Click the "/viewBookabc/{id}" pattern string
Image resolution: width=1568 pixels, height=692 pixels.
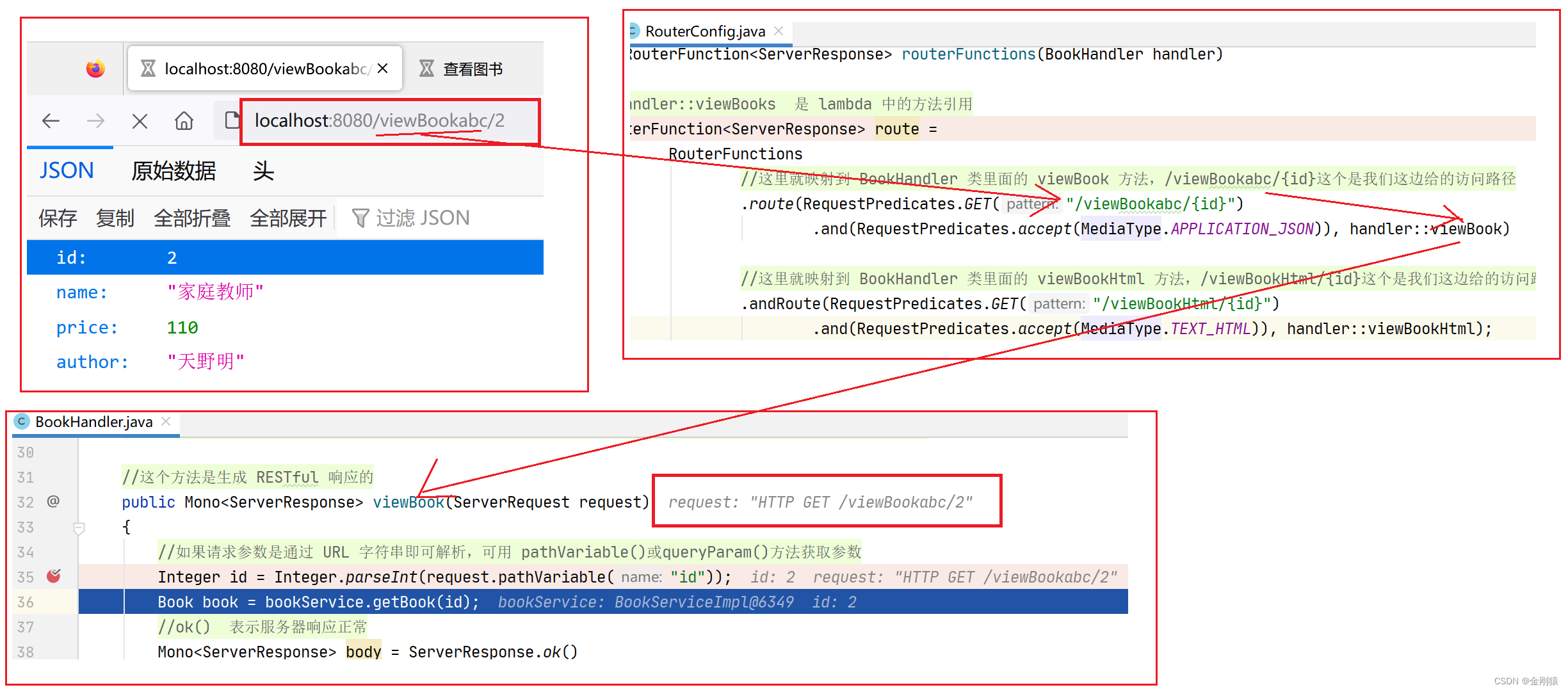click(1150, 204)
